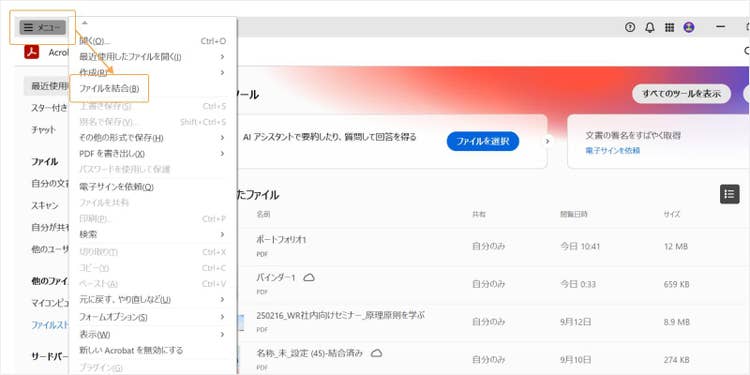Open 電子サインを依頼 link
The image size is (750, 375).
[x=613, y=150]
